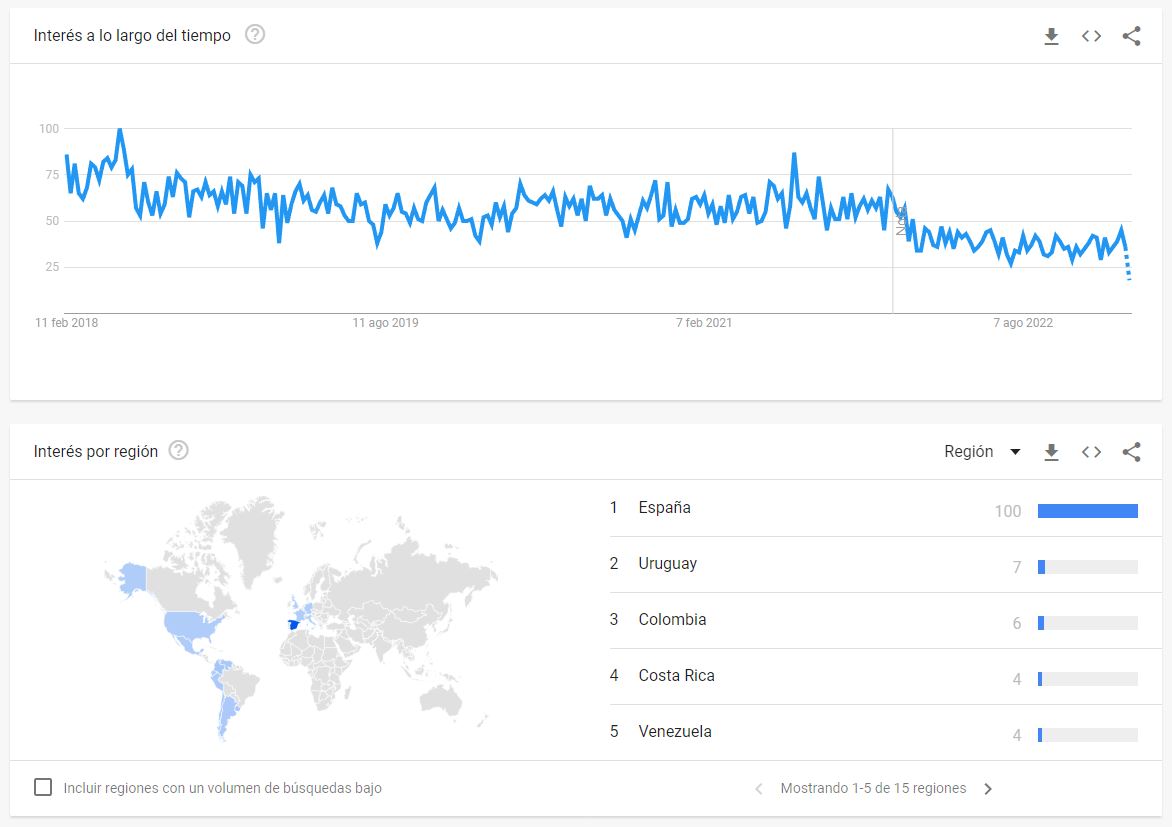Click Venezuela in the region ranking

pyautogui.click(x=675, y=732)
